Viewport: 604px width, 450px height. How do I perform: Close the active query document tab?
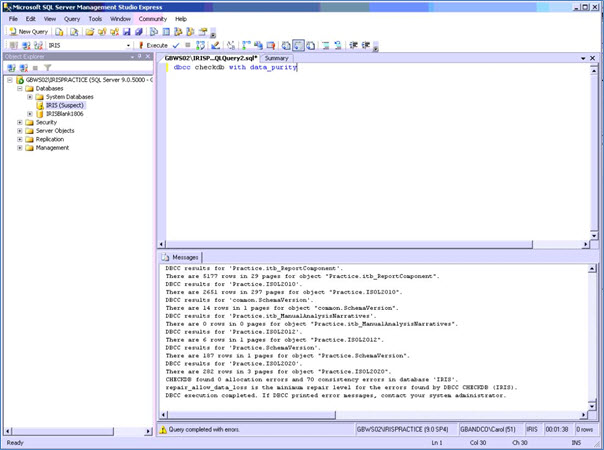pyautogui.click(x=592, y=58)
